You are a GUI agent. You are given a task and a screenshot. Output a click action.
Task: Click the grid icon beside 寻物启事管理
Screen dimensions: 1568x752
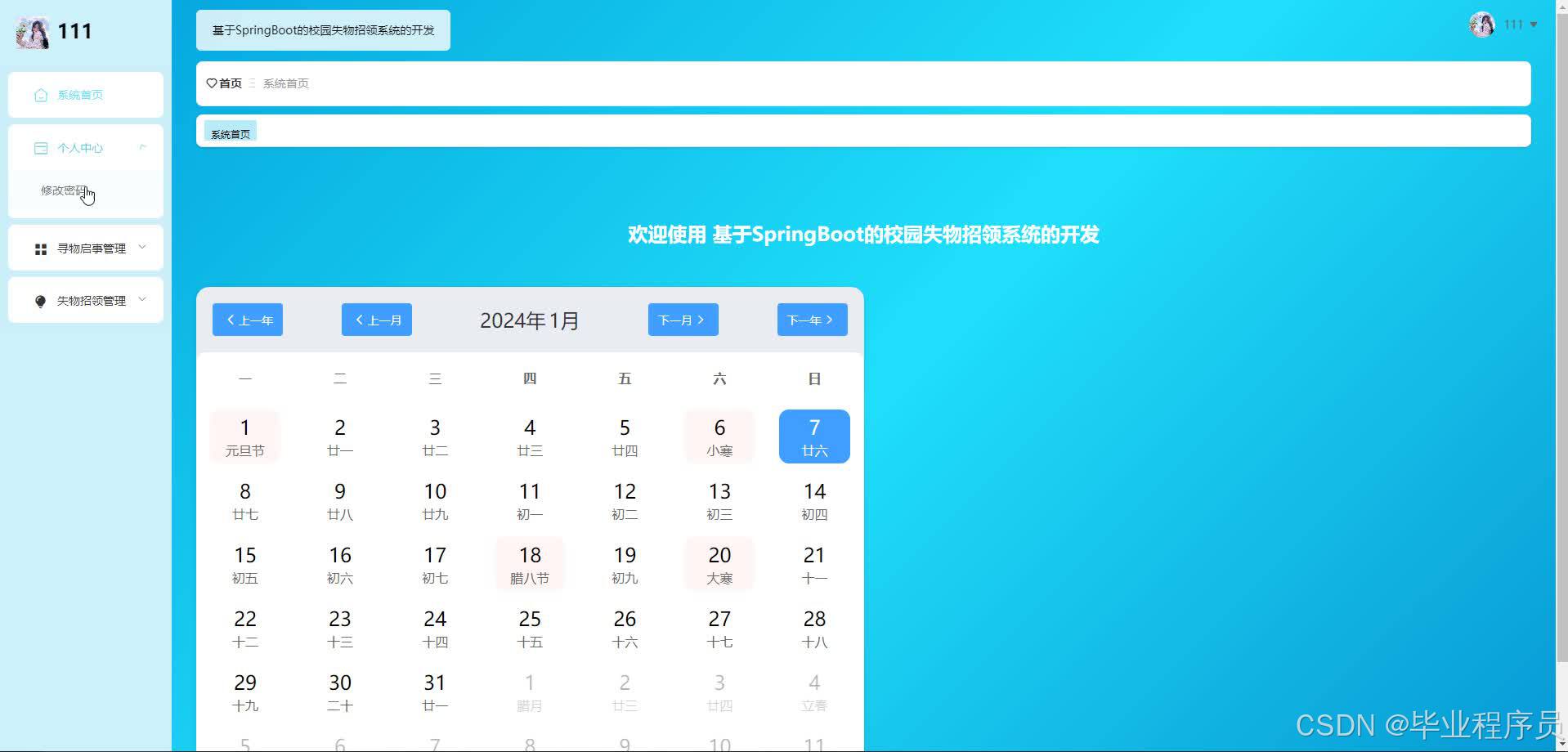(41, 248)
